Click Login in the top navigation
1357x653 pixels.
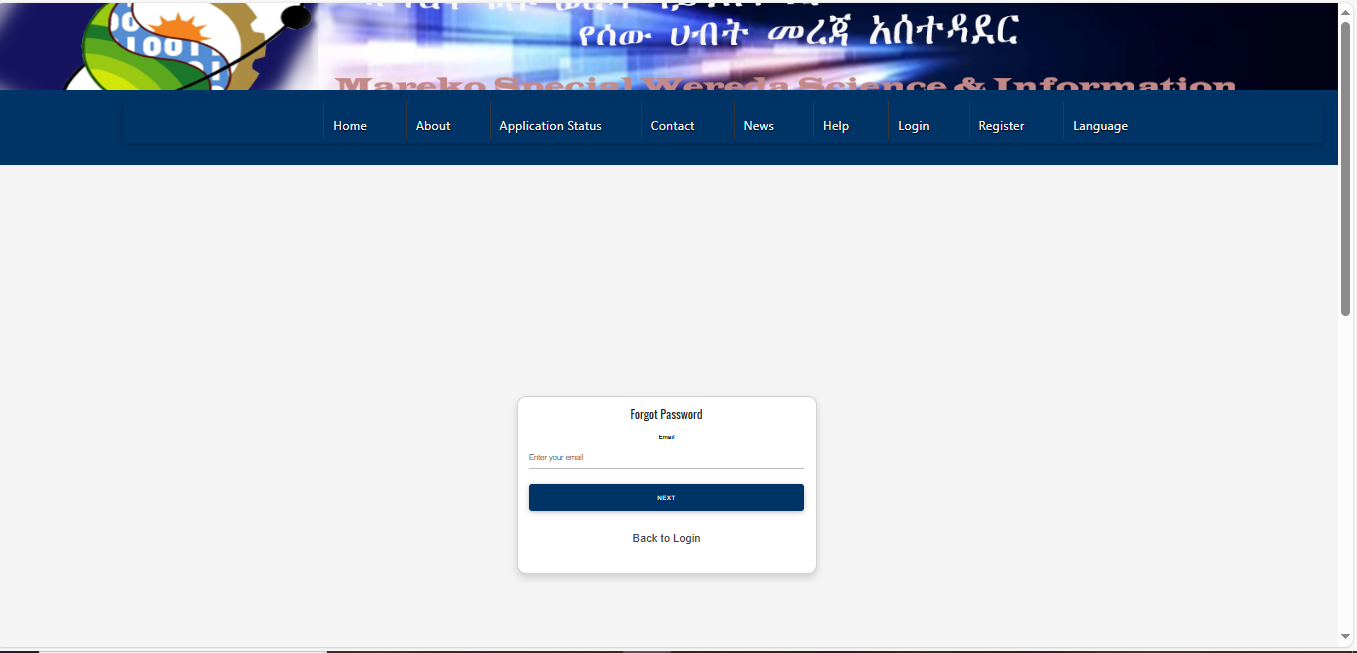click(x=913, y=126)
